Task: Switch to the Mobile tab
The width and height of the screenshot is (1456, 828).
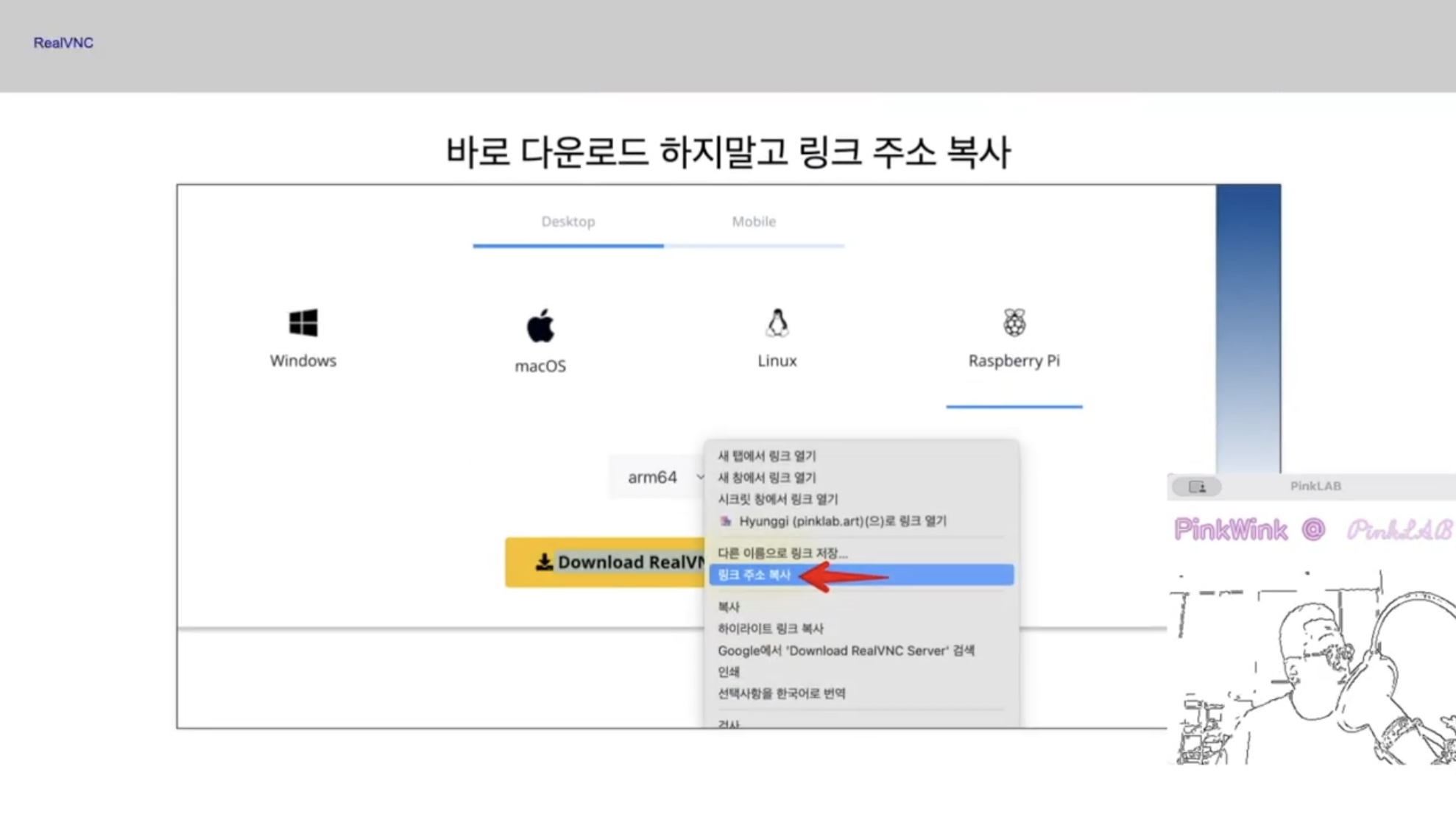Action: (x=753, y=222)
